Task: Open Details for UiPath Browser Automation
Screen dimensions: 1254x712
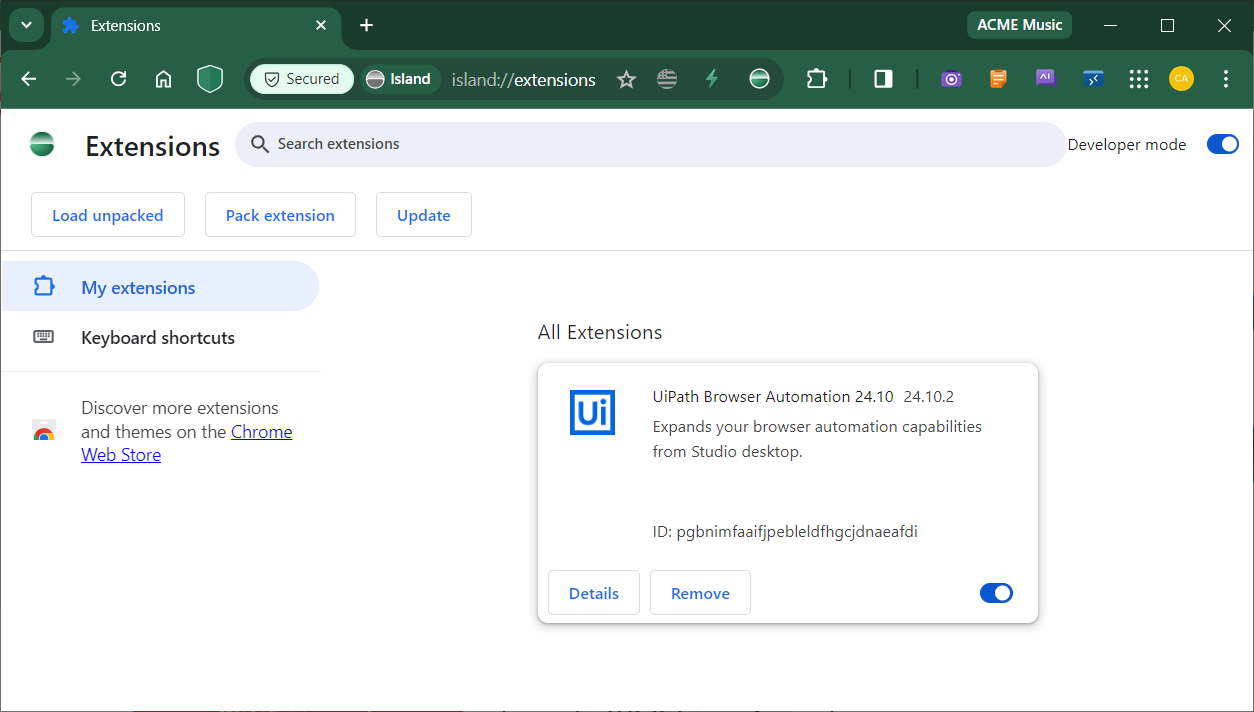Action: (x=593, y=592)
